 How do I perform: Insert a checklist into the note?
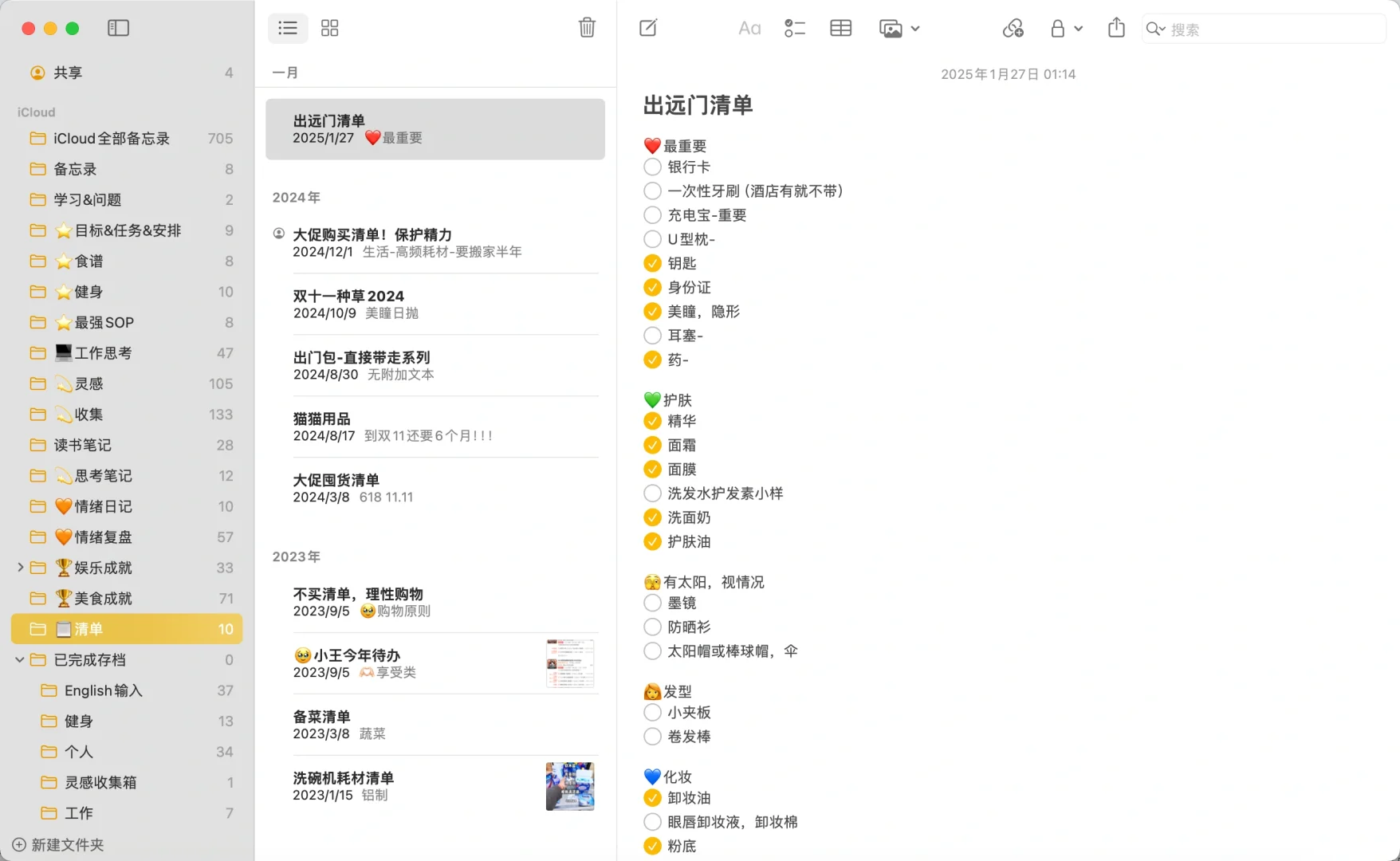(x=794, y=28)
